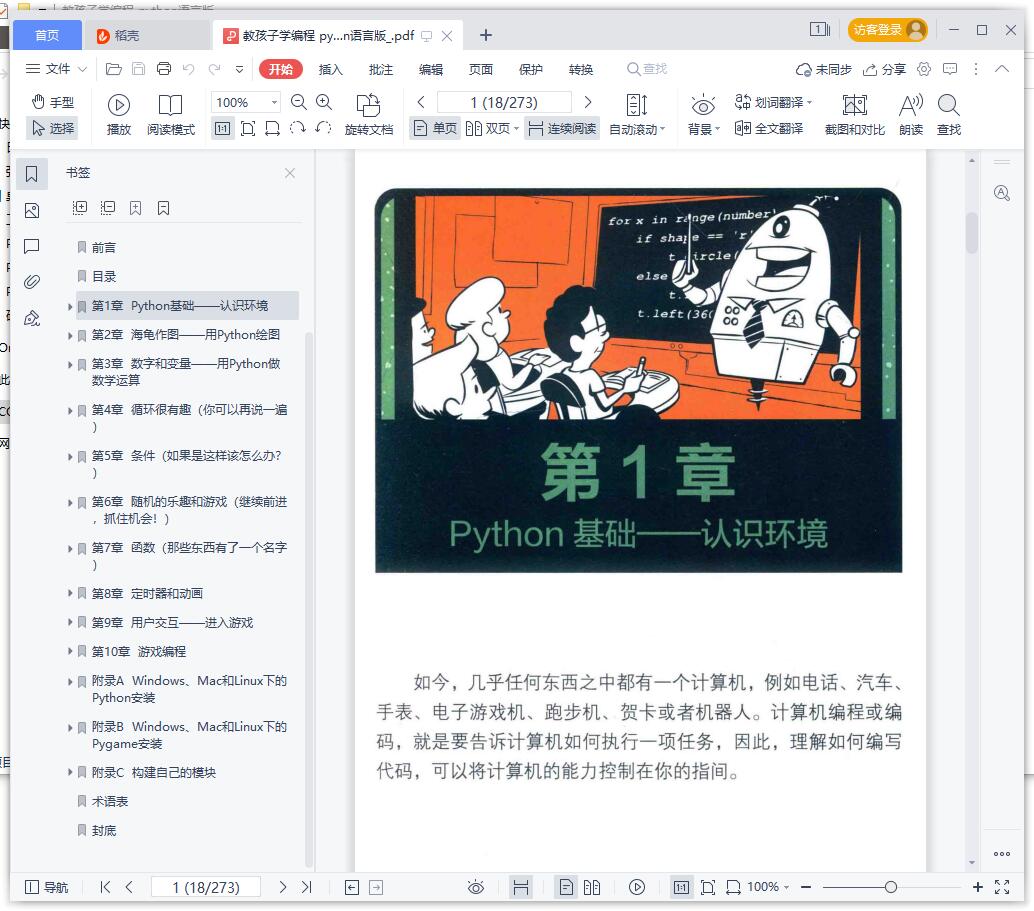
Task: Click the ribbon page number field
Action: 504,102
